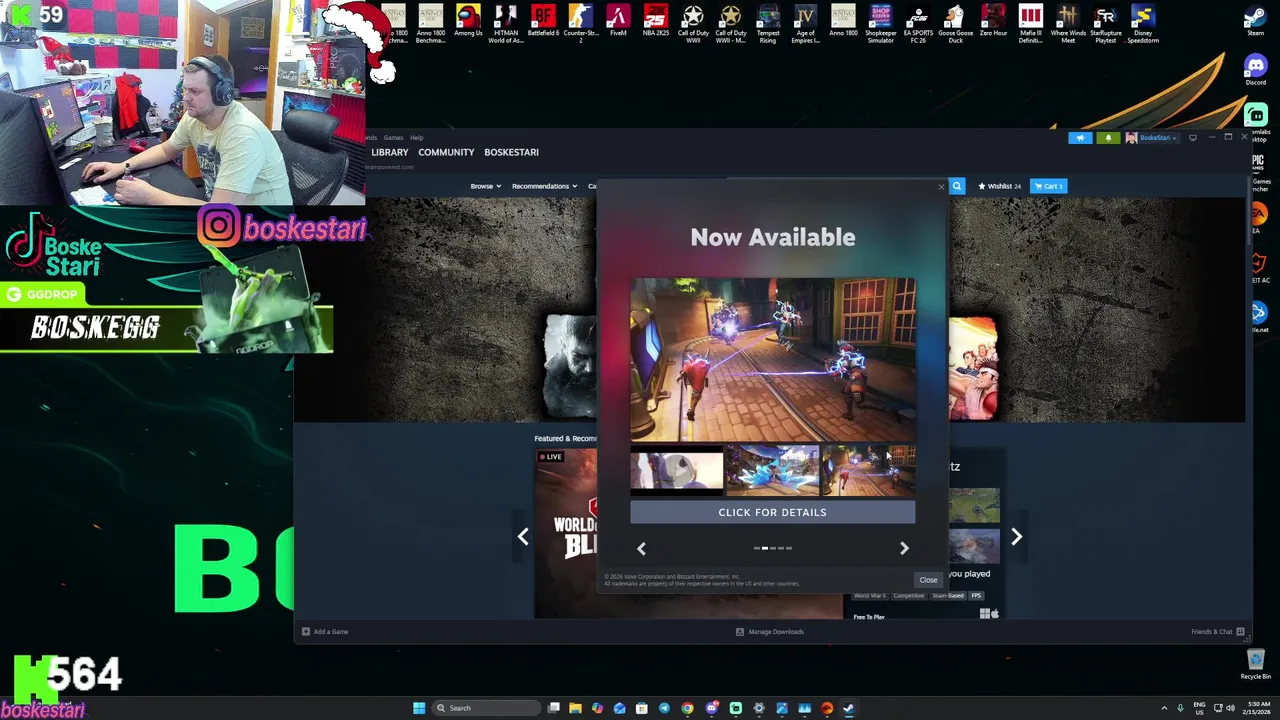
Task: Open Friends & Chat in Steam
Action: [1217, 632]
